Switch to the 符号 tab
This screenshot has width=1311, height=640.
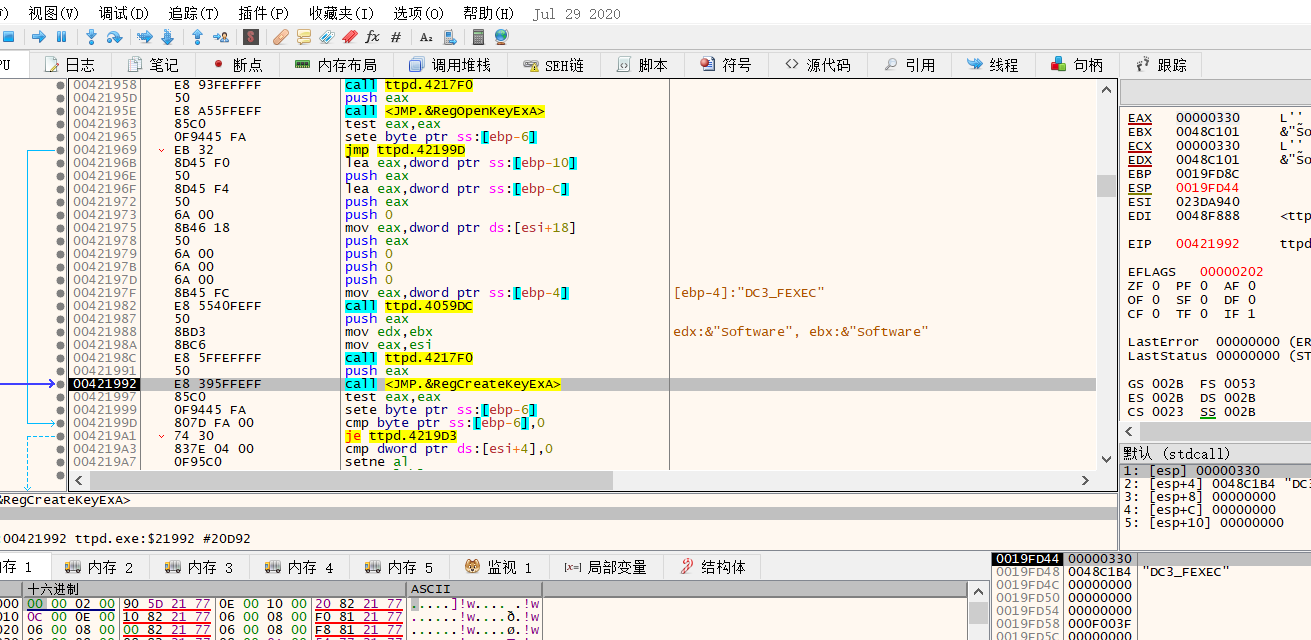pyautogui.click(x=725, y=65)
